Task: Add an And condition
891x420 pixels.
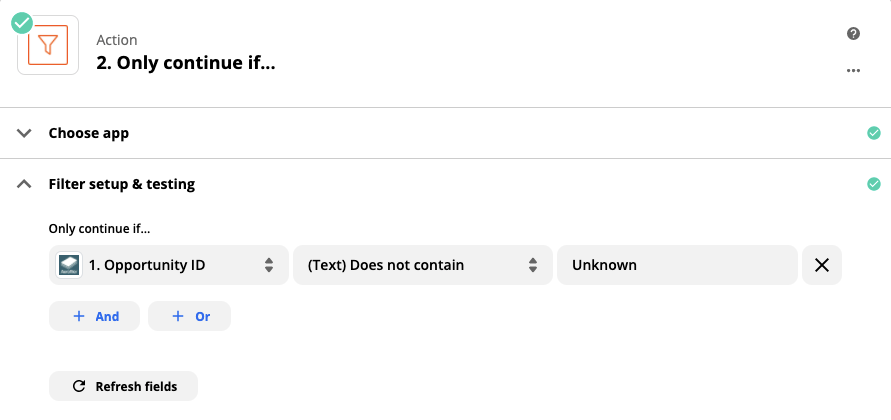Action: (x=94, y=316)
